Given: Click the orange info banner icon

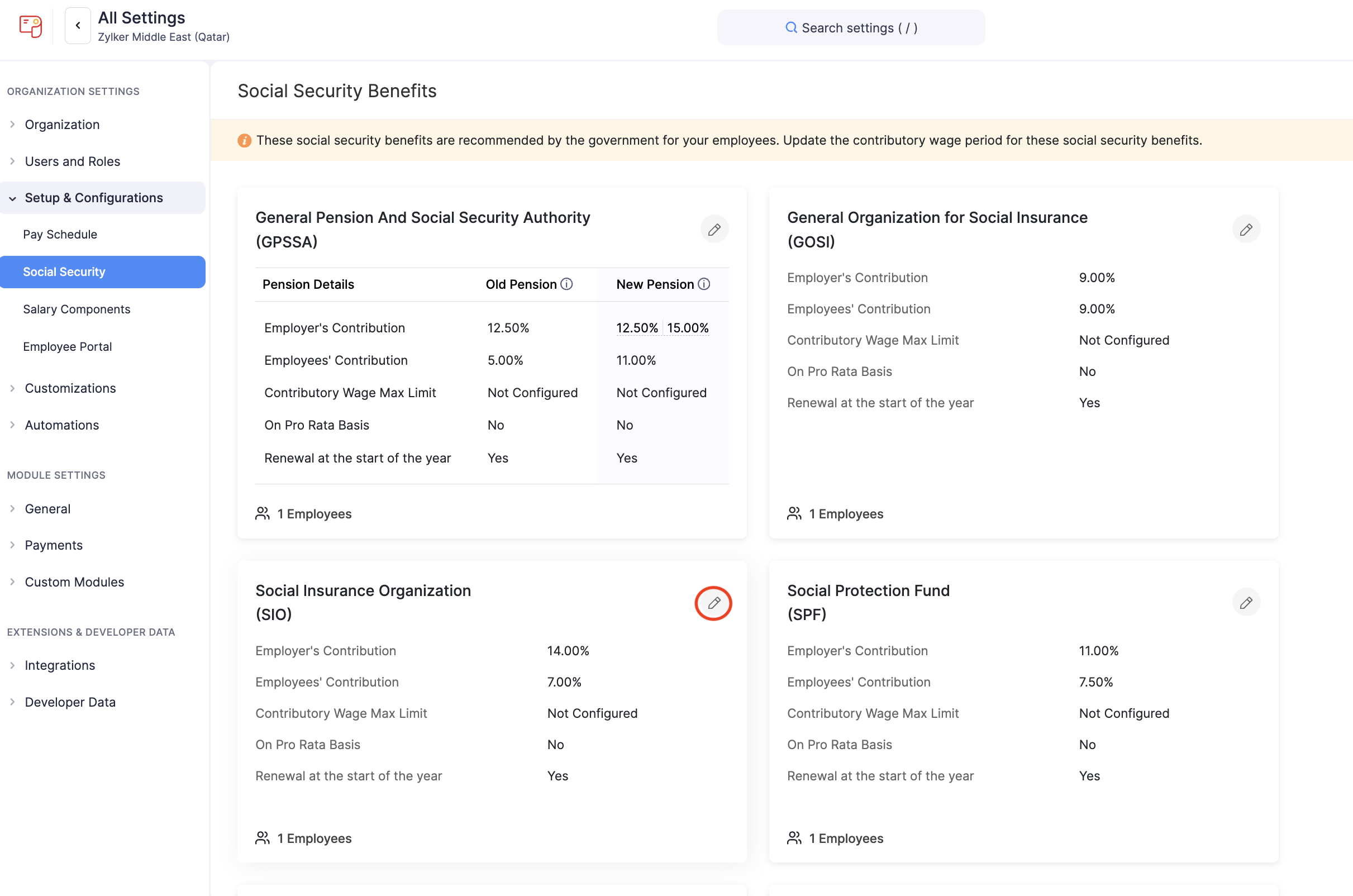Looking at the screenshot, I should (x=244, y=141).
